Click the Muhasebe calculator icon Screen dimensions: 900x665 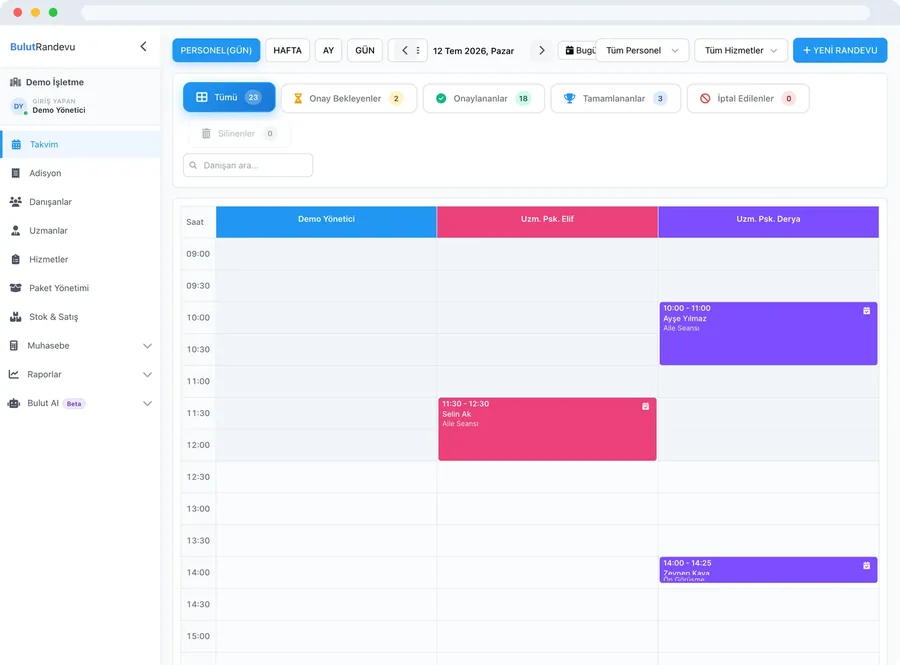pos(14,345)
